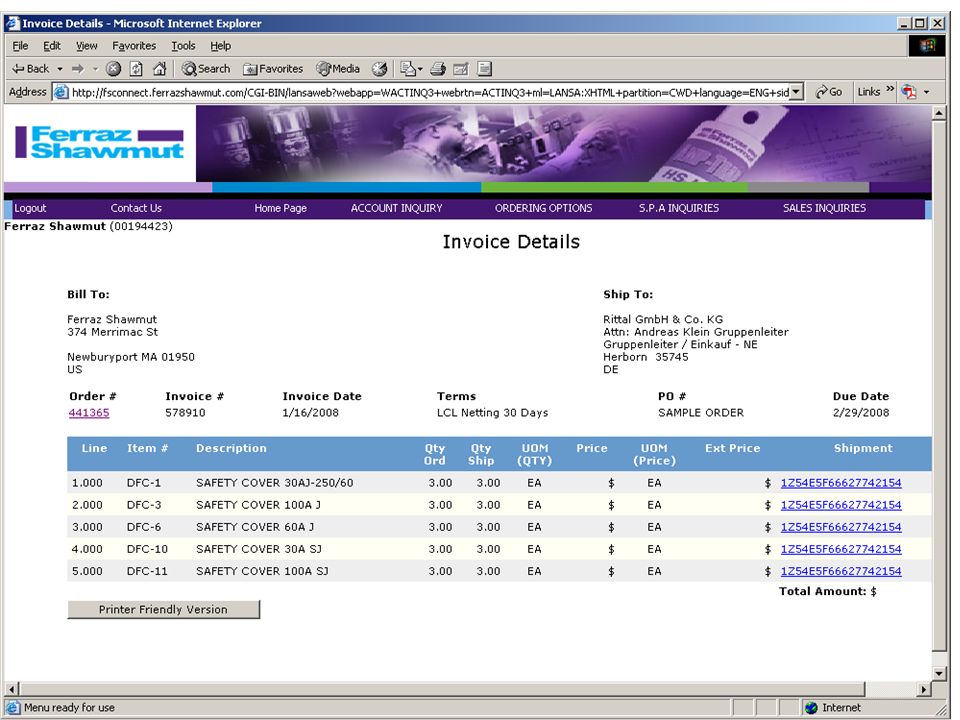Click the PDF converter icon near Links
This screenshot has width=960, height=720.
click(909, 92)
